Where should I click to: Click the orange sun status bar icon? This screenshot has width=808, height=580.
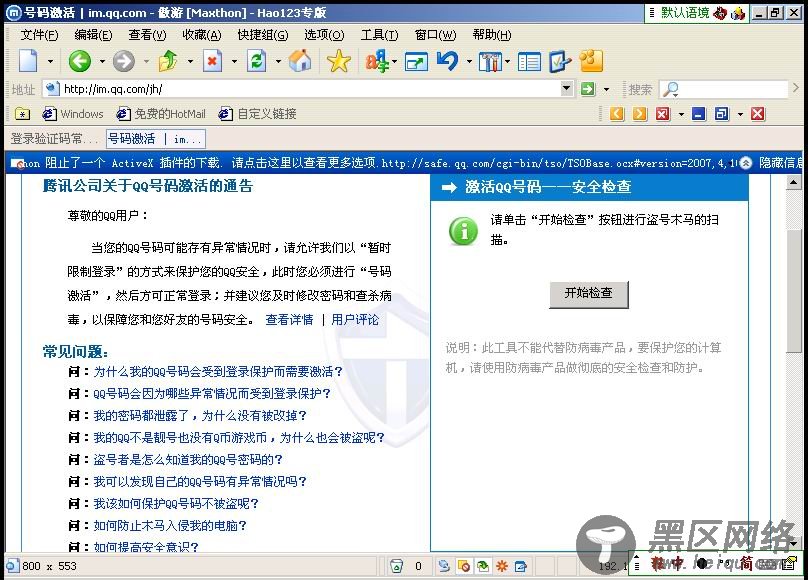click(501, 566)
